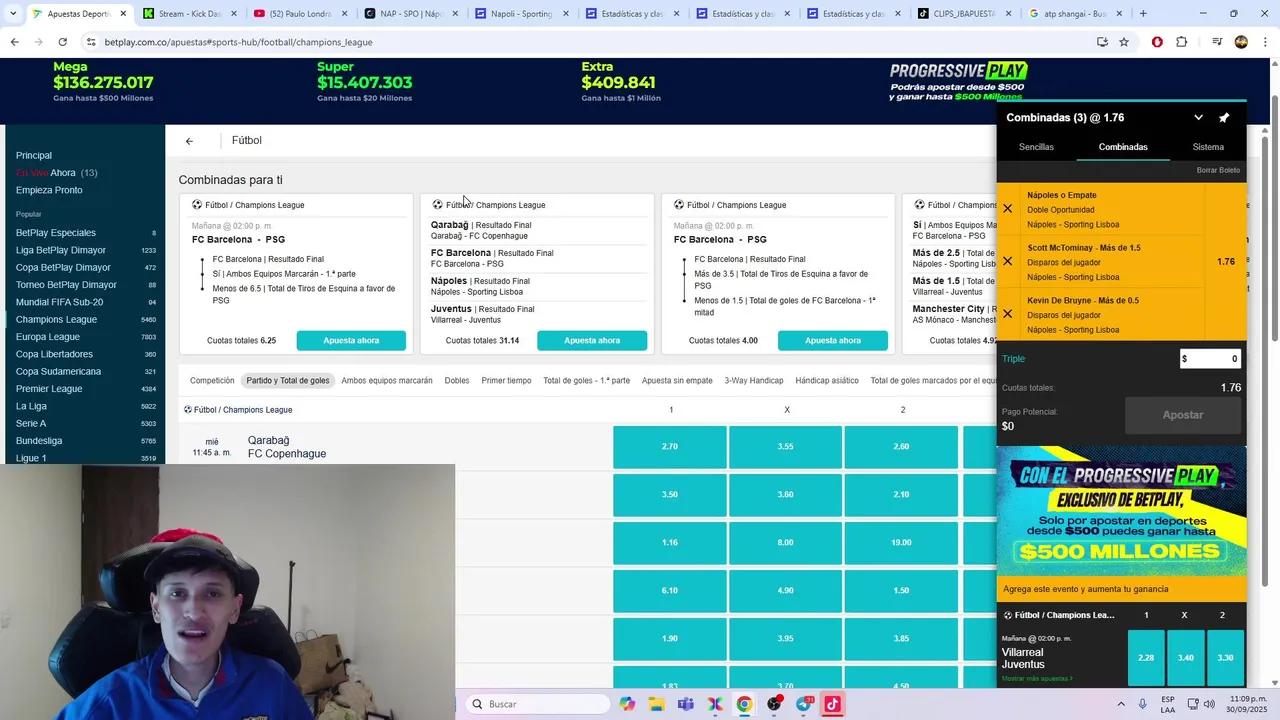Click the Windows taskbar Buscar search box
The width and height of the screenshot is (1280, 720).
click(x=537, y=704)
